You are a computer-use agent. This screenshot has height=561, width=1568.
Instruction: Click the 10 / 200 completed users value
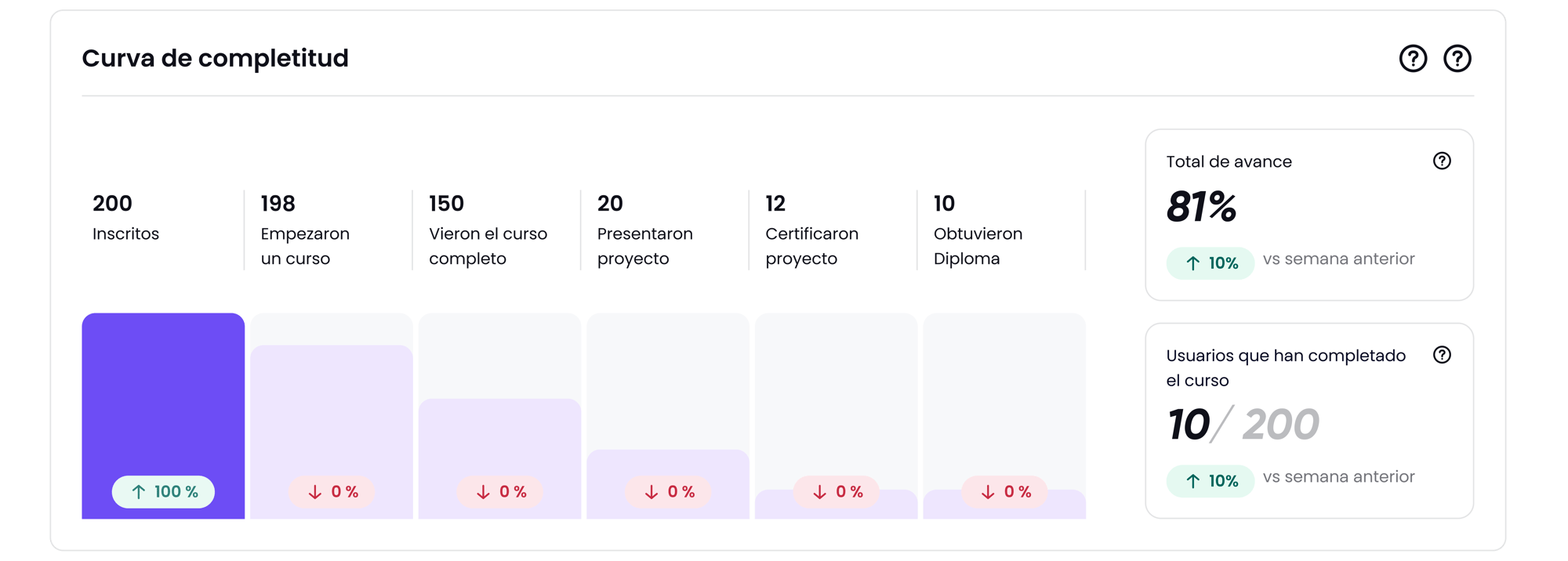pyautogui.click(x=1243, y=425)
